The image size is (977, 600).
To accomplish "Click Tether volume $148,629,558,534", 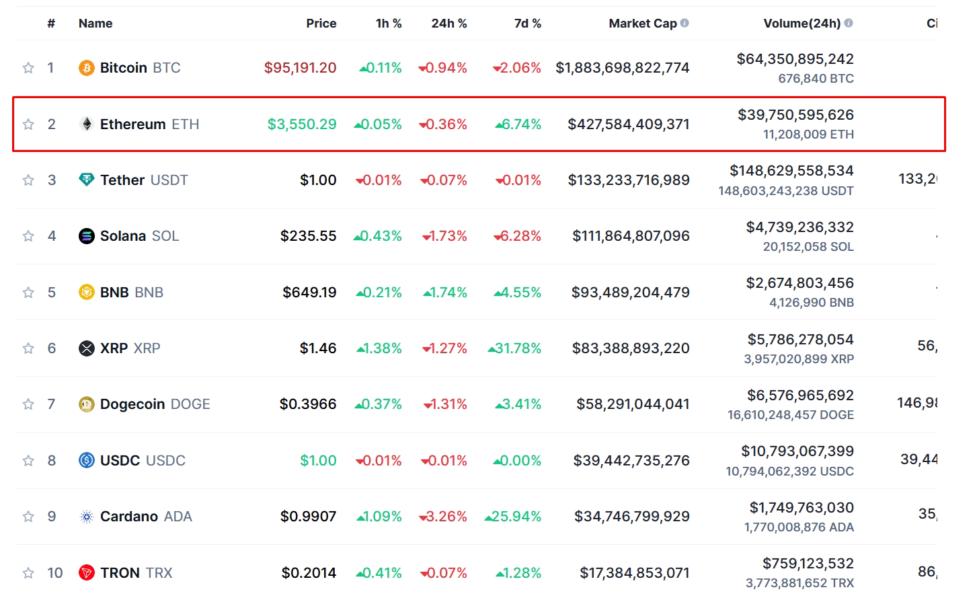I will tap(792, 171).
